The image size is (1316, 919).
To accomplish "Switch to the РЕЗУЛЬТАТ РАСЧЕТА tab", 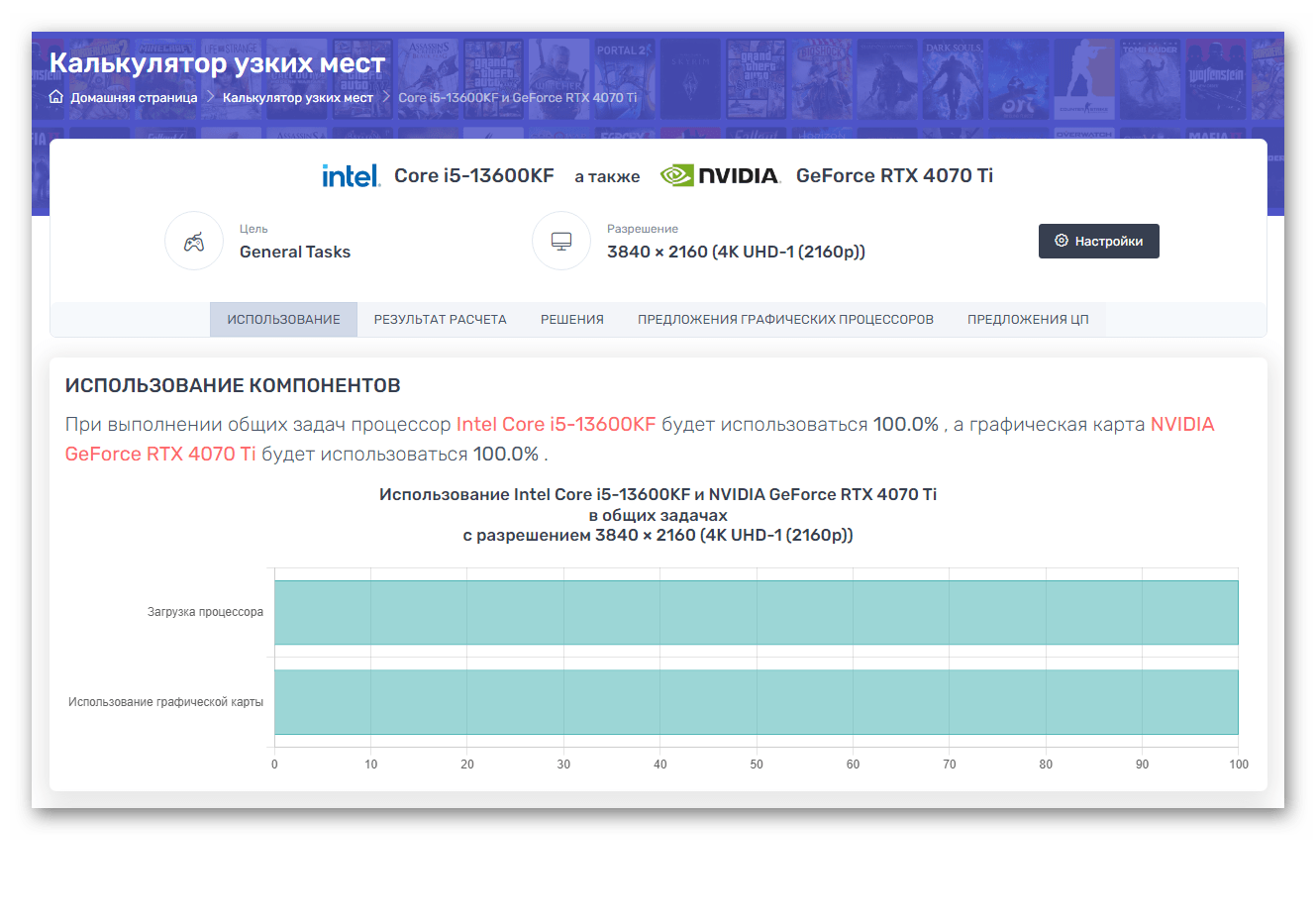I will pos(441,320).
